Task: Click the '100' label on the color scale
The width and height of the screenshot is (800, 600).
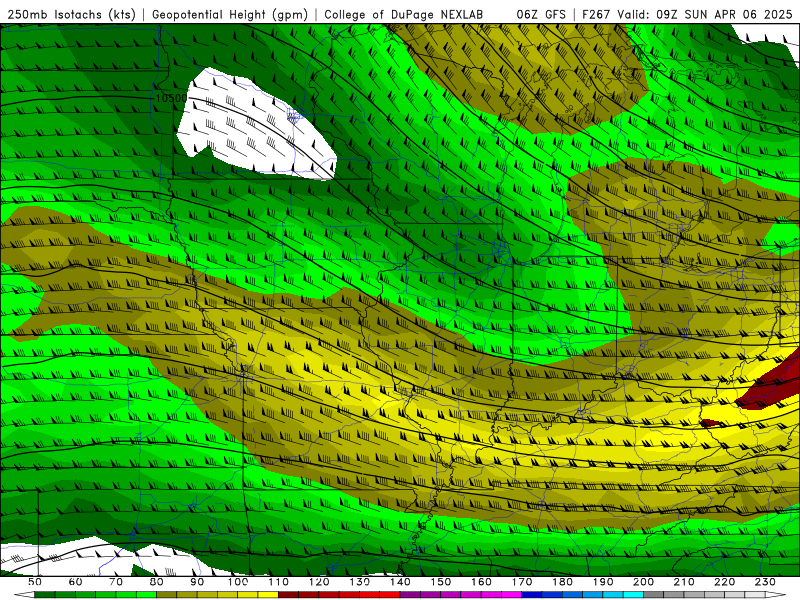Action: point(238,582)
